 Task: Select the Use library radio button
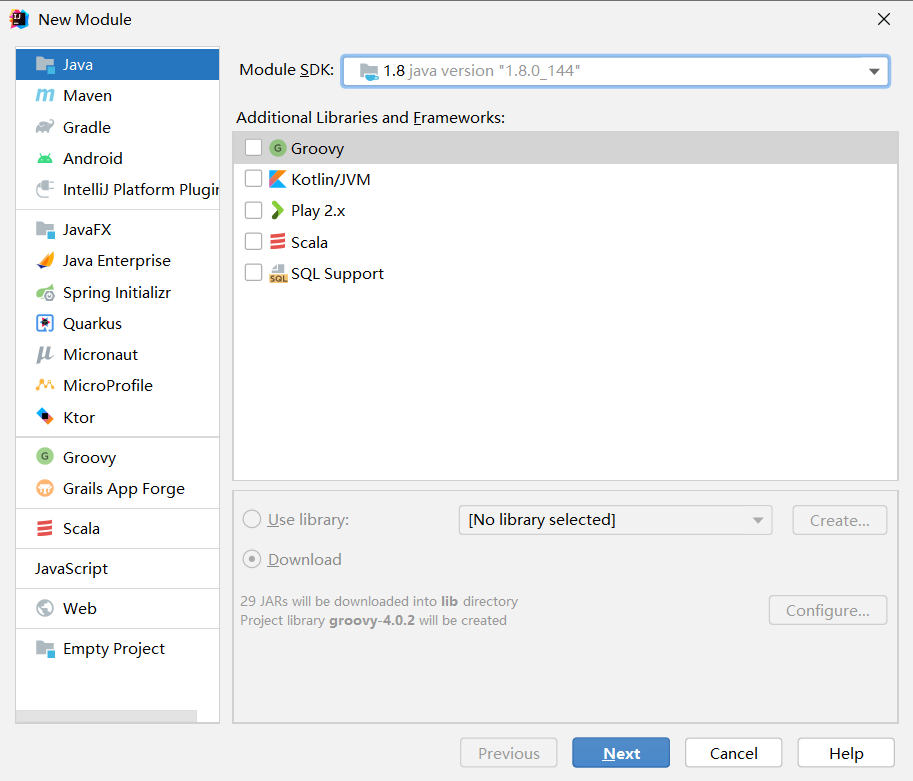pyautogui.click(x=252, y=519)
